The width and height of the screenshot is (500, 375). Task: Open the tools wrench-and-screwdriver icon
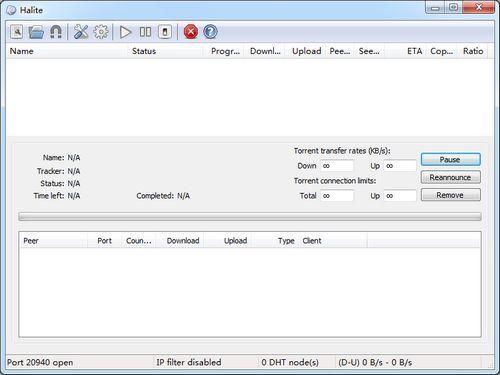[81, 32]
